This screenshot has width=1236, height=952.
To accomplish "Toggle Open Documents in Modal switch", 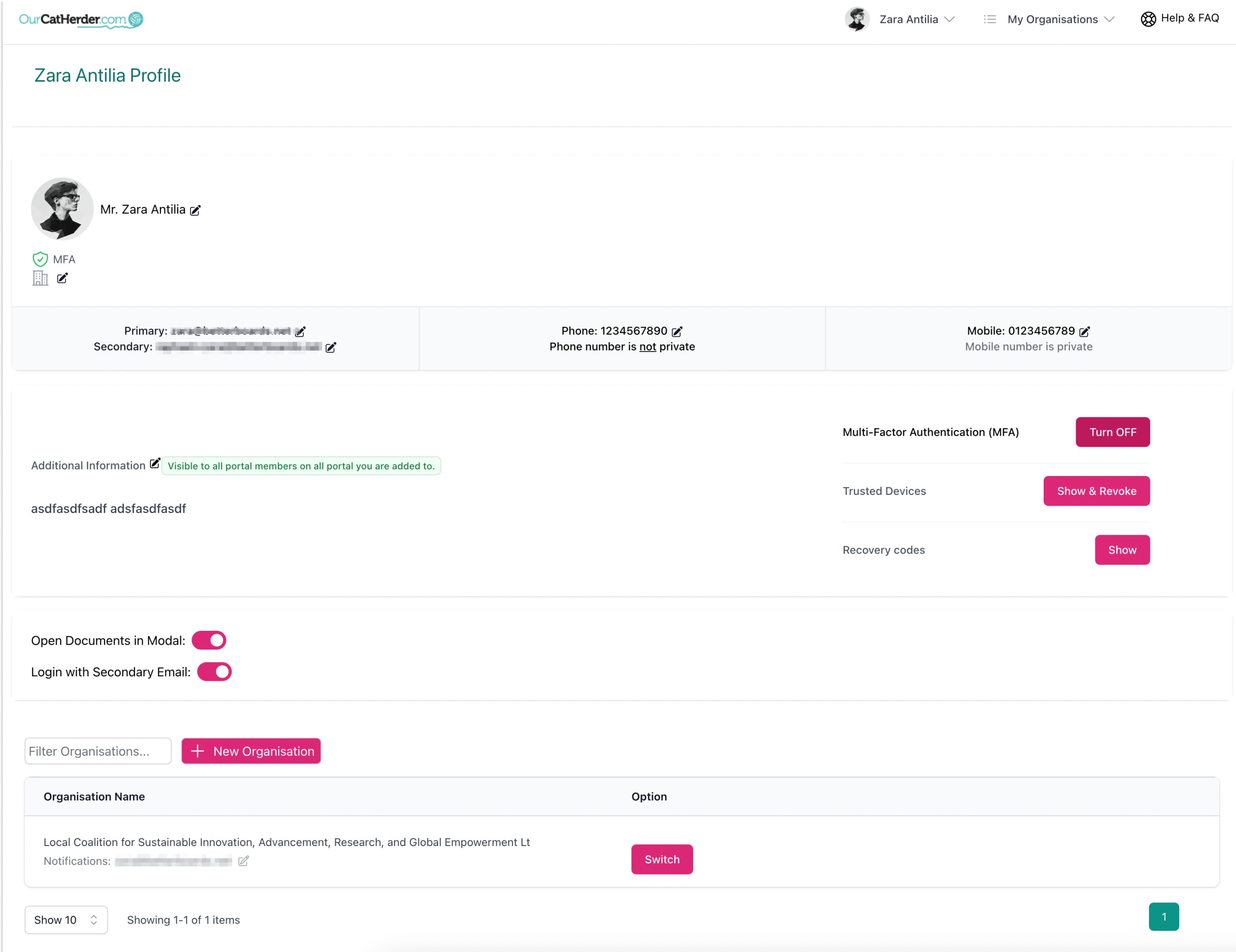I will pos(209,640).
